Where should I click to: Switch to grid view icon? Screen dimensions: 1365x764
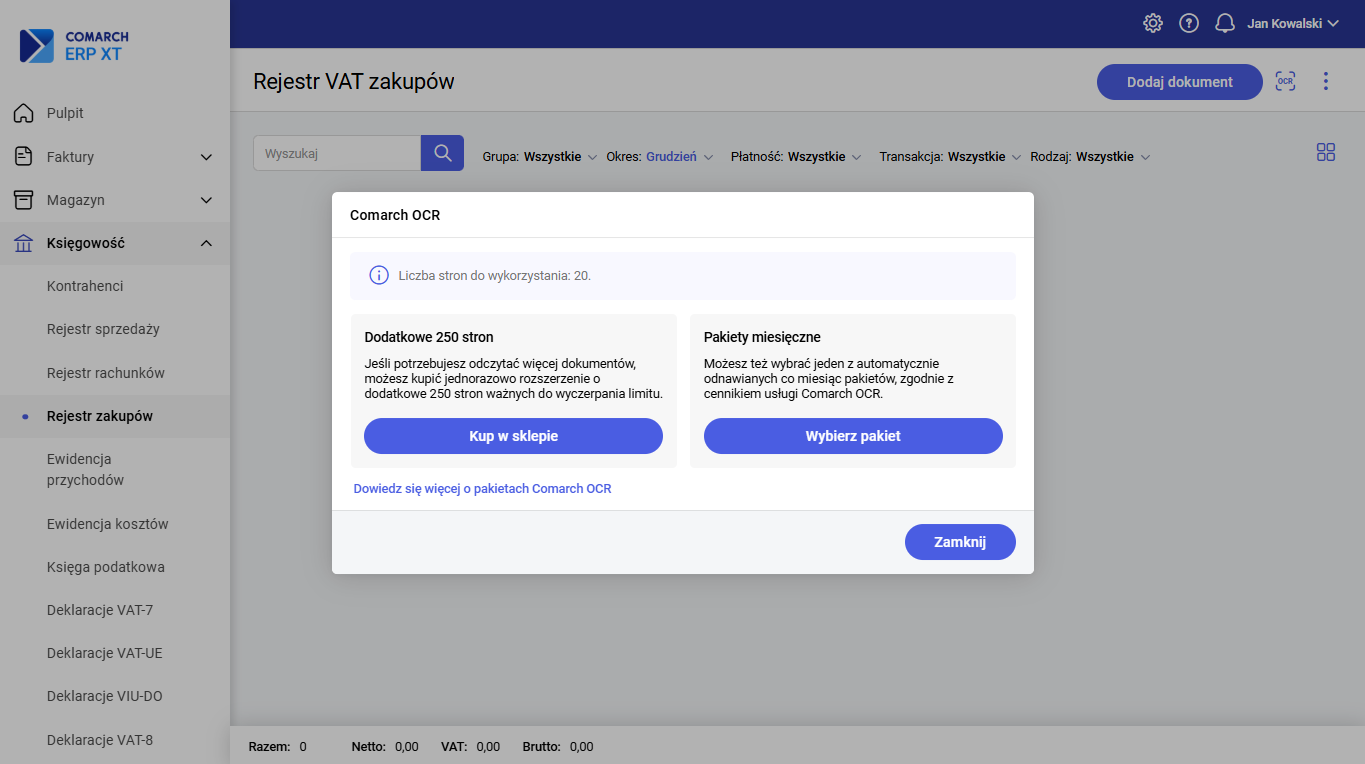click(1326, 152)
